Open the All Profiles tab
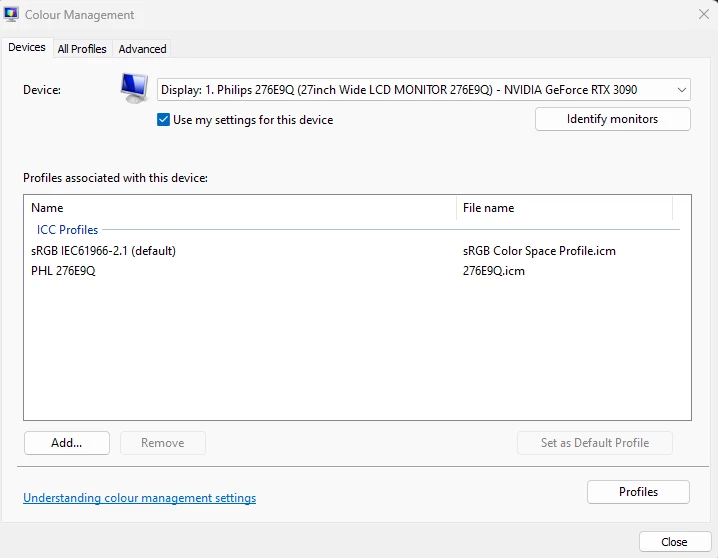Image resolution: width=718 pixels, height=558 pixels. 82,49
